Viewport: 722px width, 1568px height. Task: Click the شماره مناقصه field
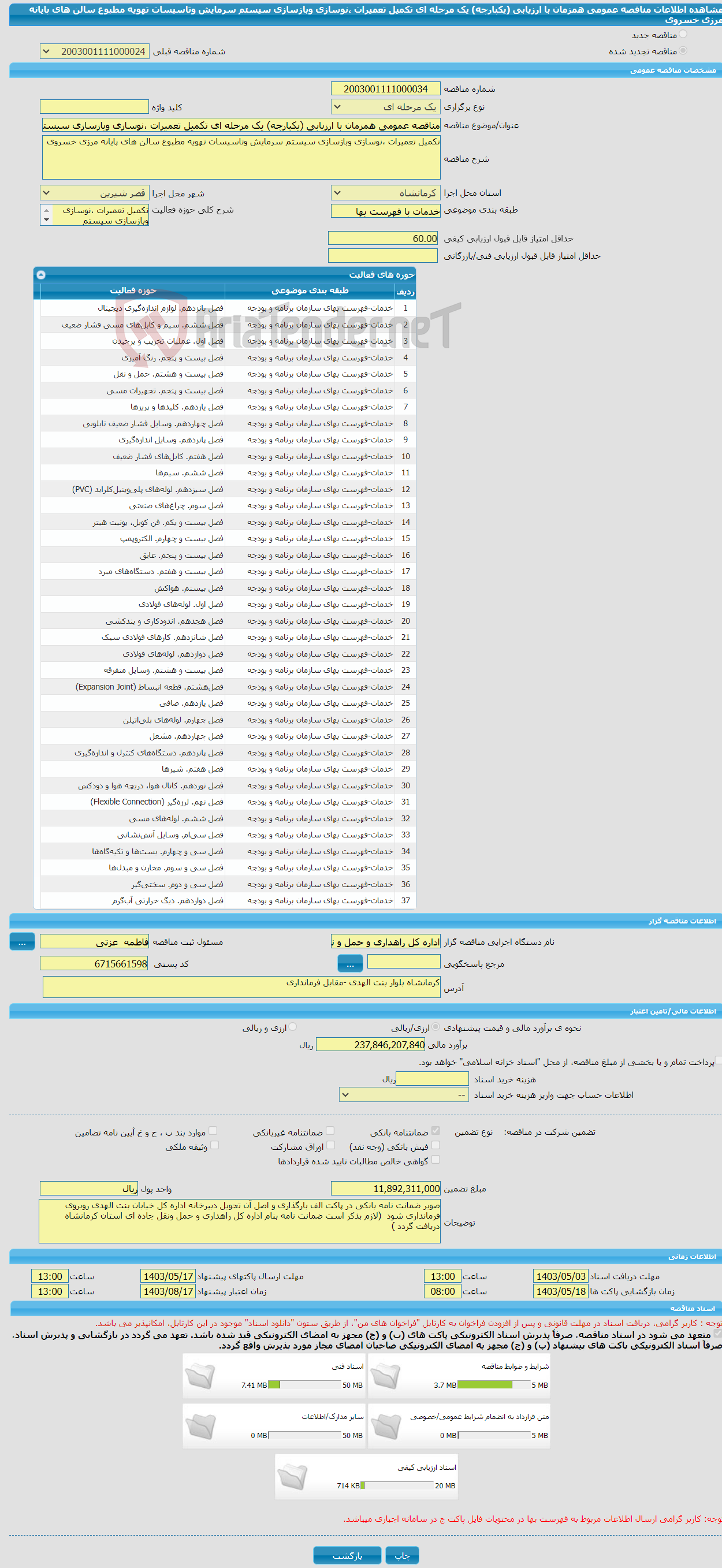click(386, 89)
